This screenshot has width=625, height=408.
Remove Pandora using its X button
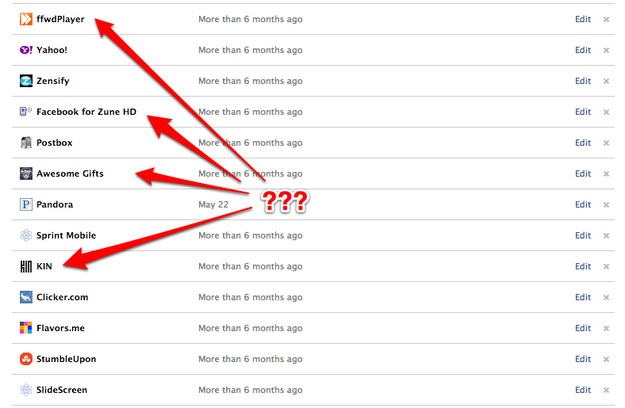point(606,205)
